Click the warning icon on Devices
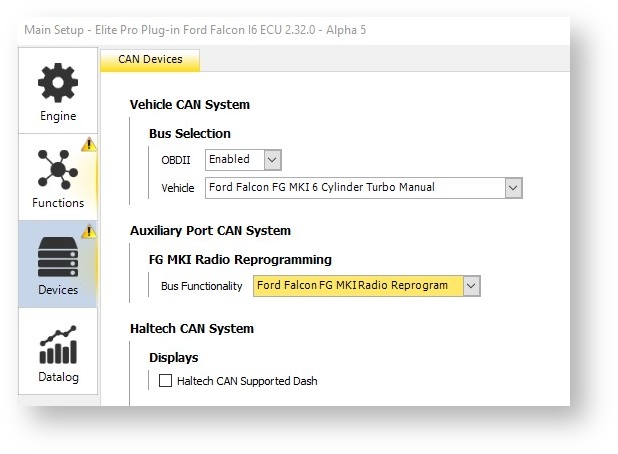Screen dimensions: 618x454 point(89,231)
